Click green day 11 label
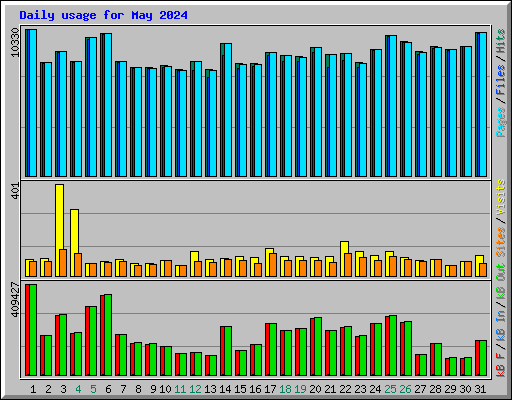512x400 pixels. coord(180,389)
